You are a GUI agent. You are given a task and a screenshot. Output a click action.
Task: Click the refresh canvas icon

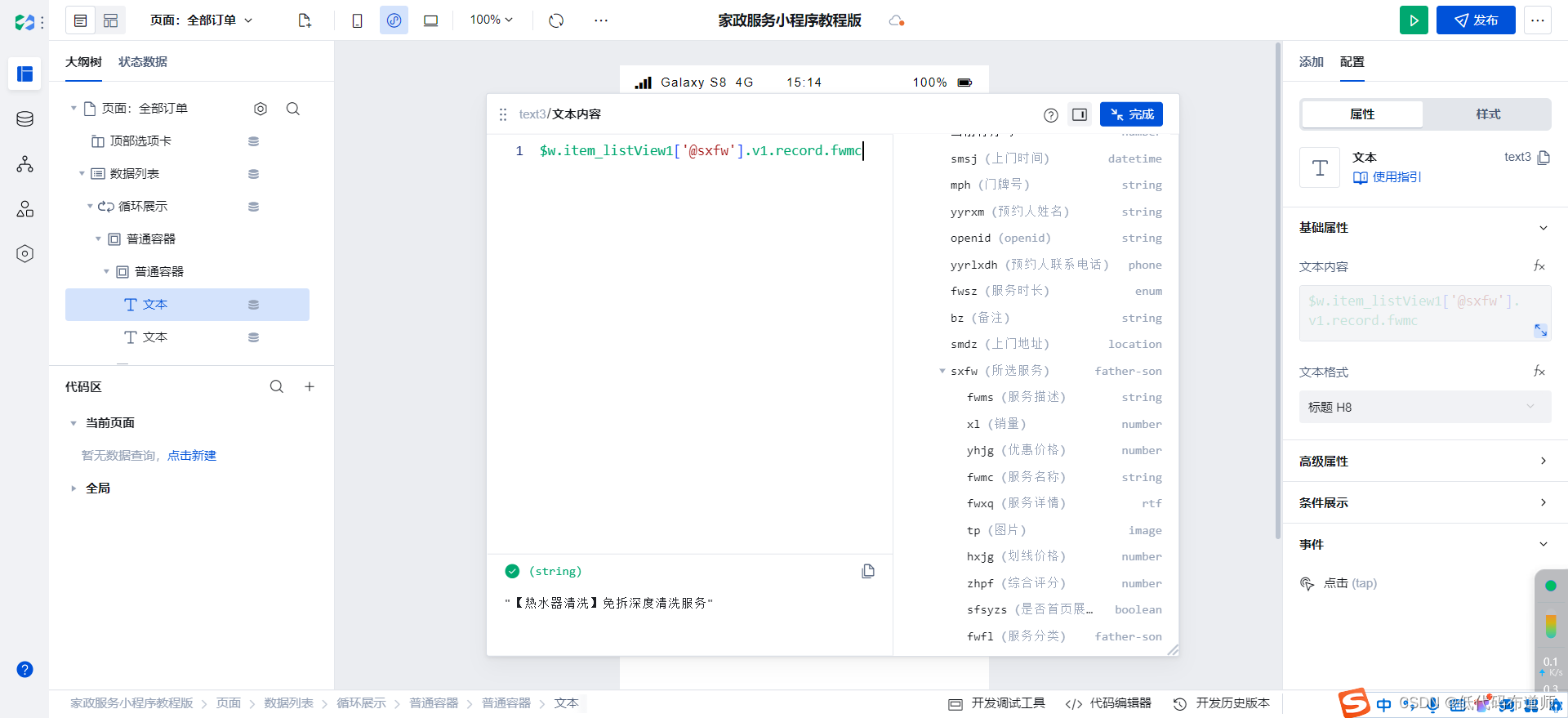[x=556, y=20]
